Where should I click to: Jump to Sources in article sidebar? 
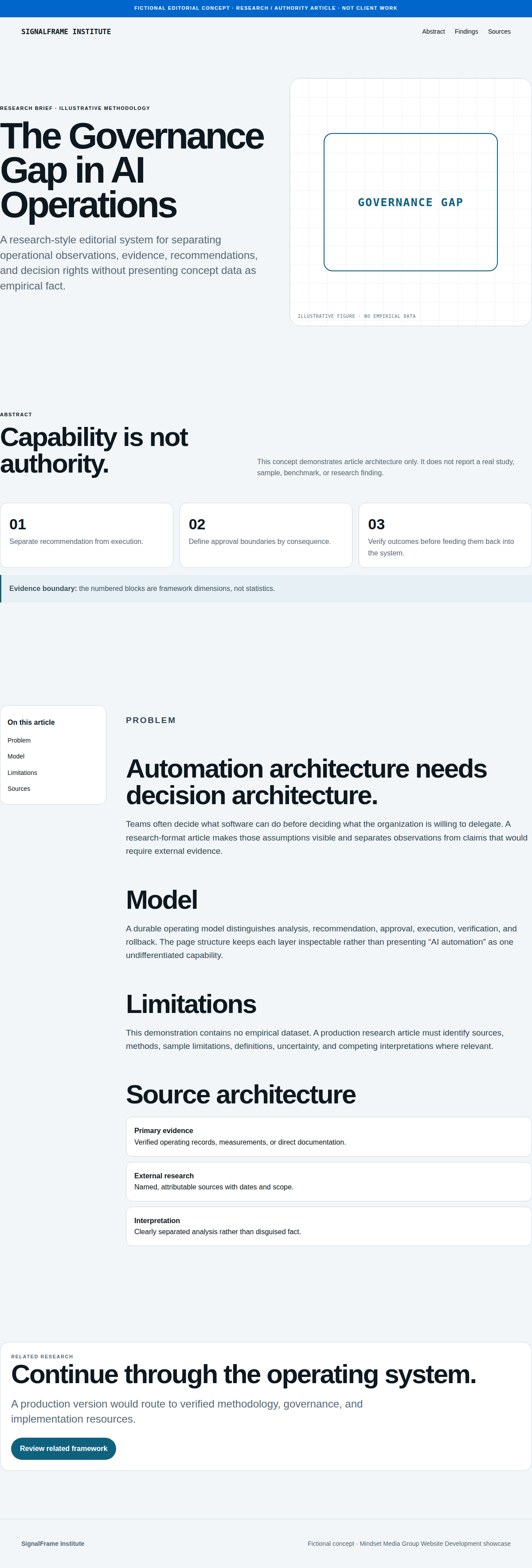[19, 788]
